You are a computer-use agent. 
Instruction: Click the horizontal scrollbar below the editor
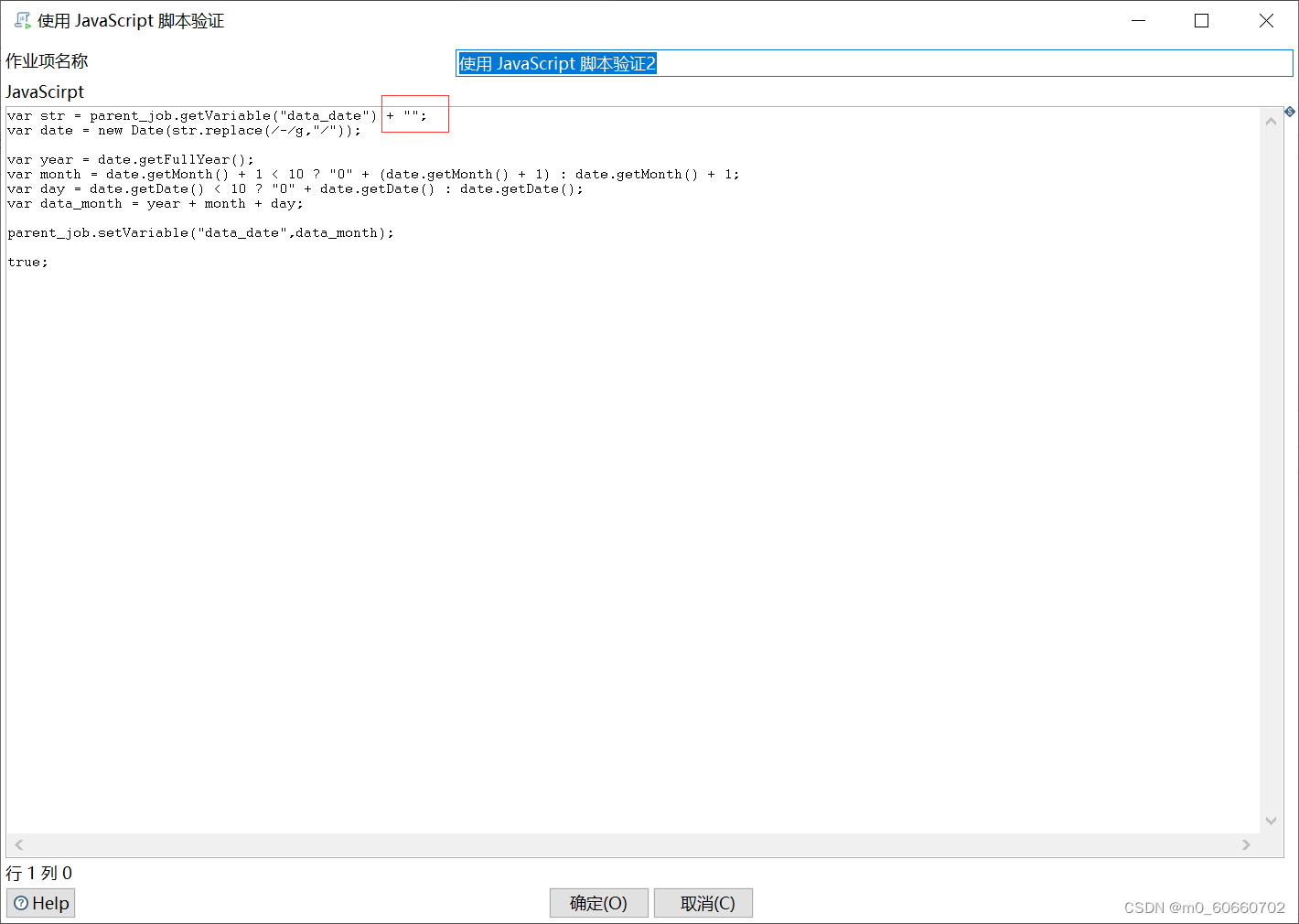[x=631, y=844]
